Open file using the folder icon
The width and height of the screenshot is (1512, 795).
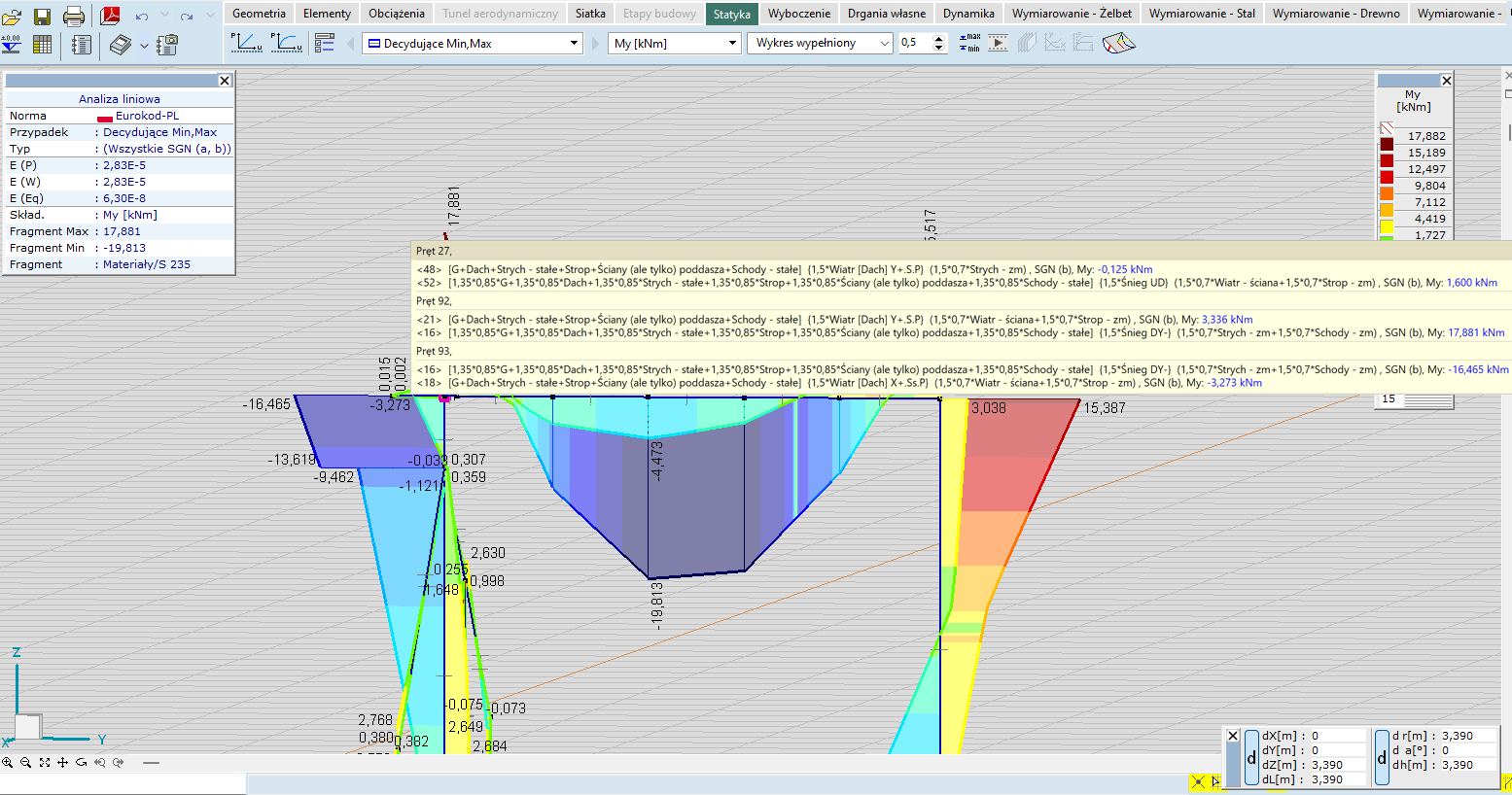pyautogui.click(x=12, y=16)
